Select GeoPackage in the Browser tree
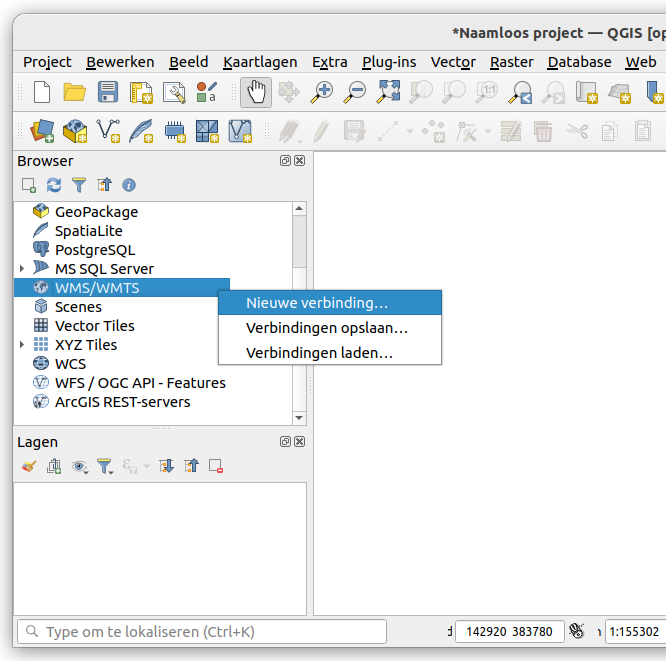This screenshot has height=661, width=666. point(96,212)
